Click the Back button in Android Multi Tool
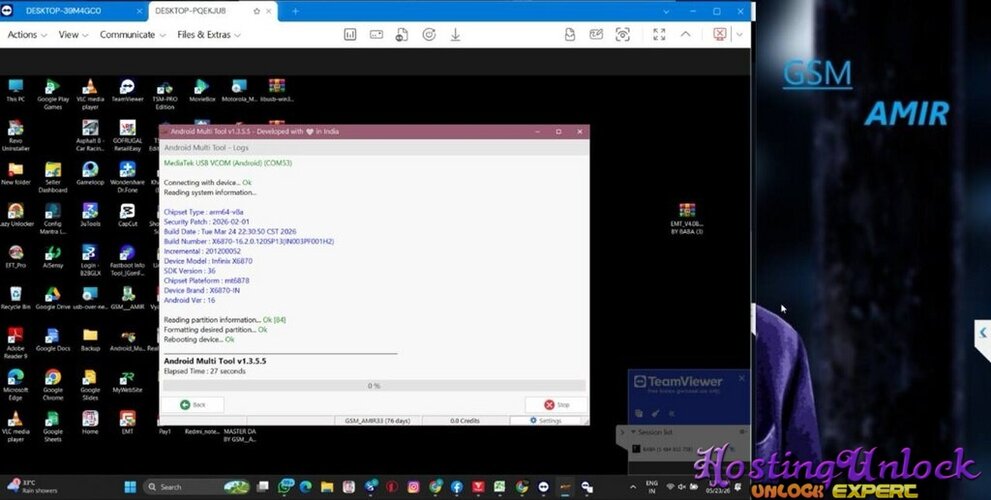 (x=193, y=405)
